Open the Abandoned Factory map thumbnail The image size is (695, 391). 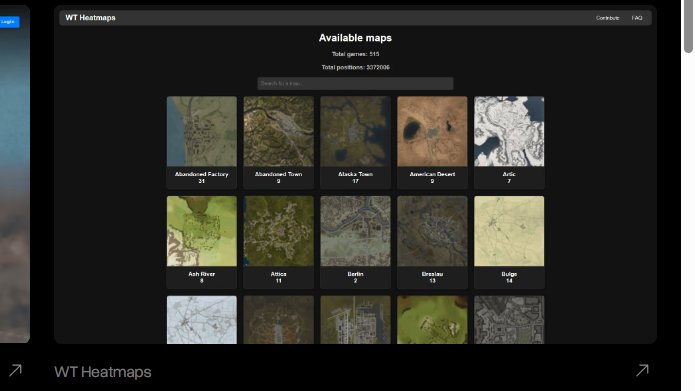(202, 131)
